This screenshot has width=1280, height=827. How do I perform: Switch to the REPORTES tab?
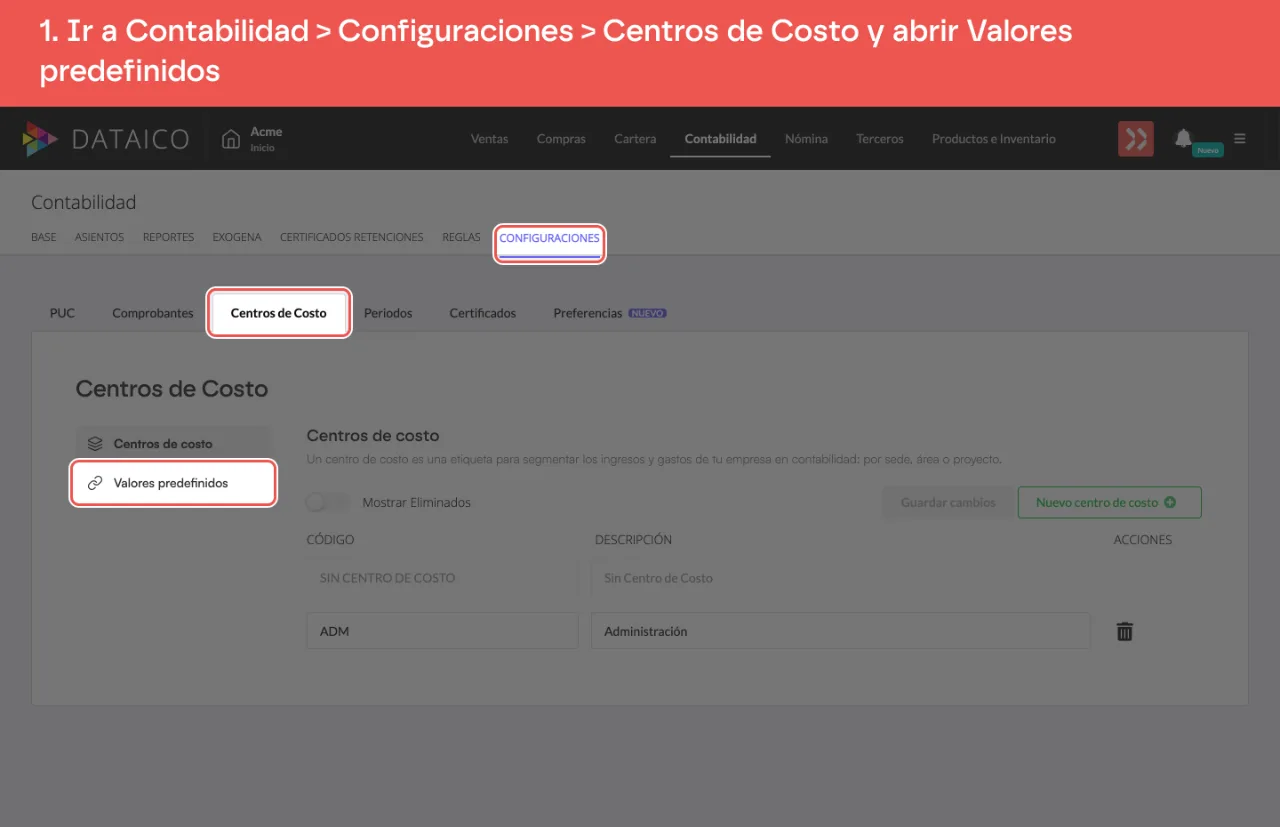[x=169, y=238]
